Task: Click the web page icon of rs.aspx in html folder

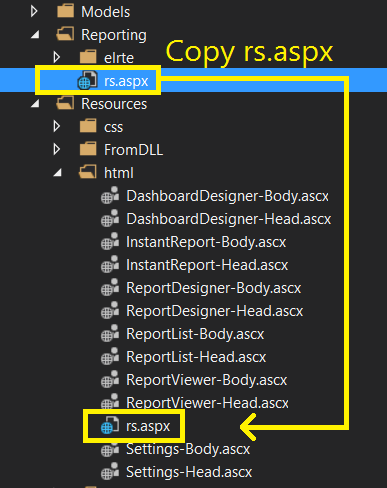Action: pos(110,425)
